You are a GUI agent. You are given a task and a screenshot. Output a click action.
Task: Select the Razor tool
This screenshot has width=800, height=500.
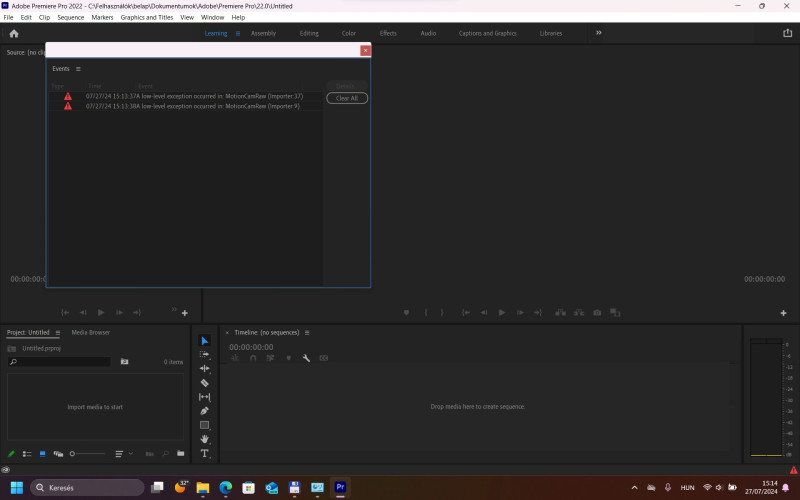coord(205,383)
